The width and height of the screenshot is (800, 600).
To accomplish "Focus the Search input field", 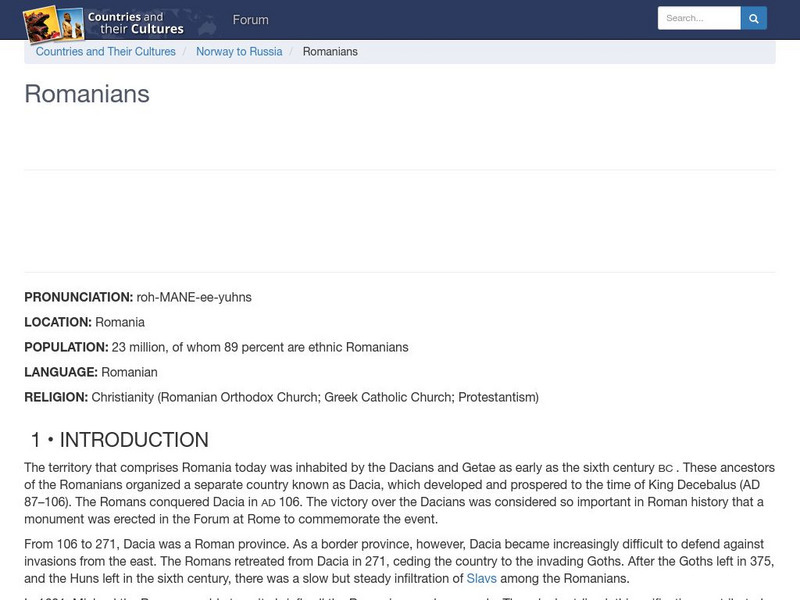I will click(x=699, y=18).
